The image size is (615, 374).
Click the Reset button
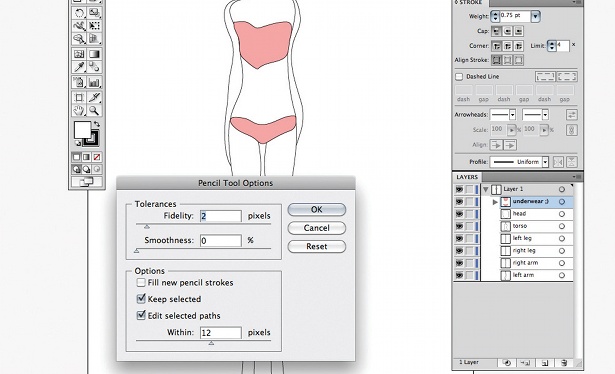click(317, 246)
